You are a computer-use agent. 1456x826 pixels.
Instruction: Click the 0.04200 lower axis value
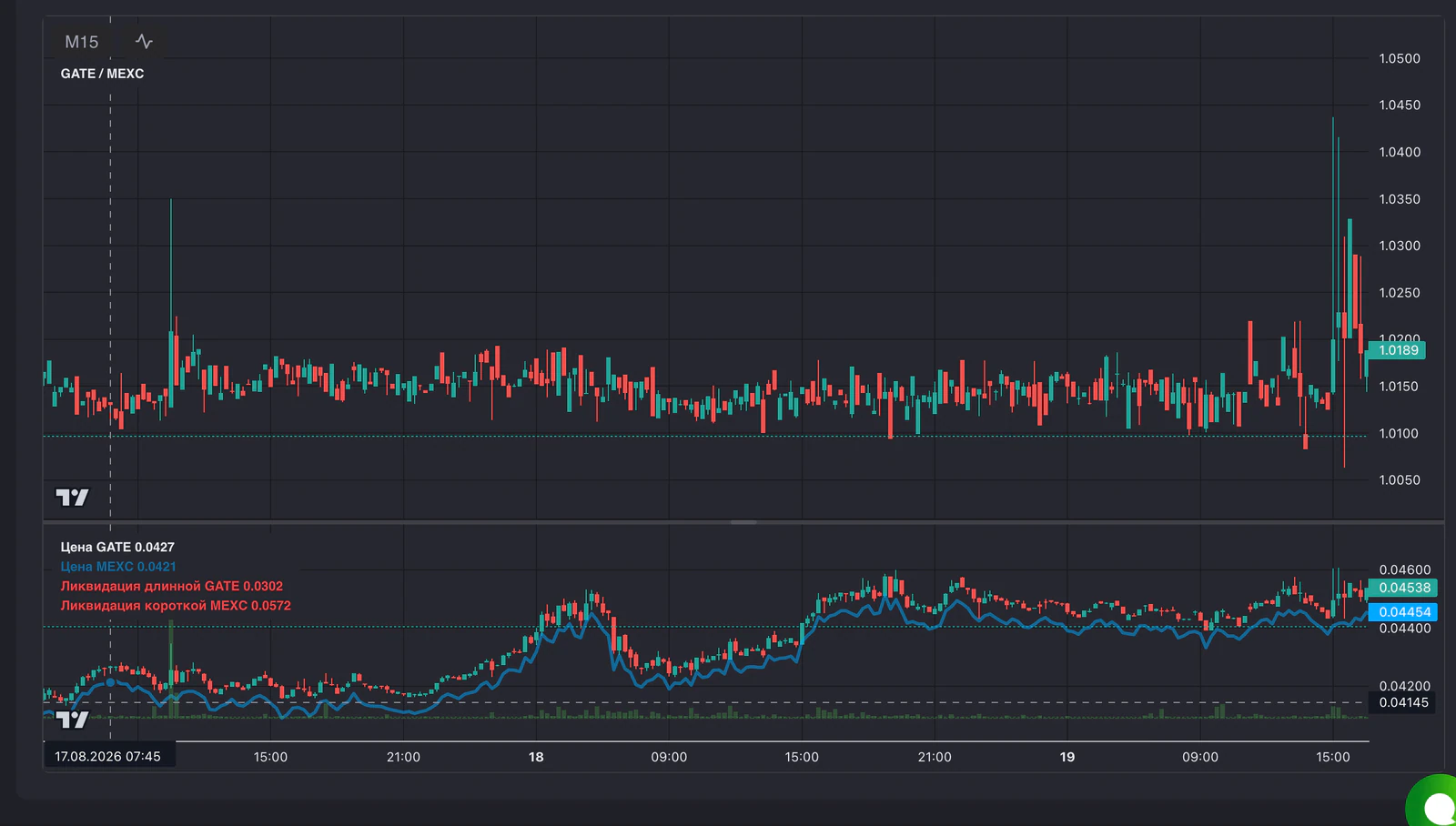[1404, 686]
